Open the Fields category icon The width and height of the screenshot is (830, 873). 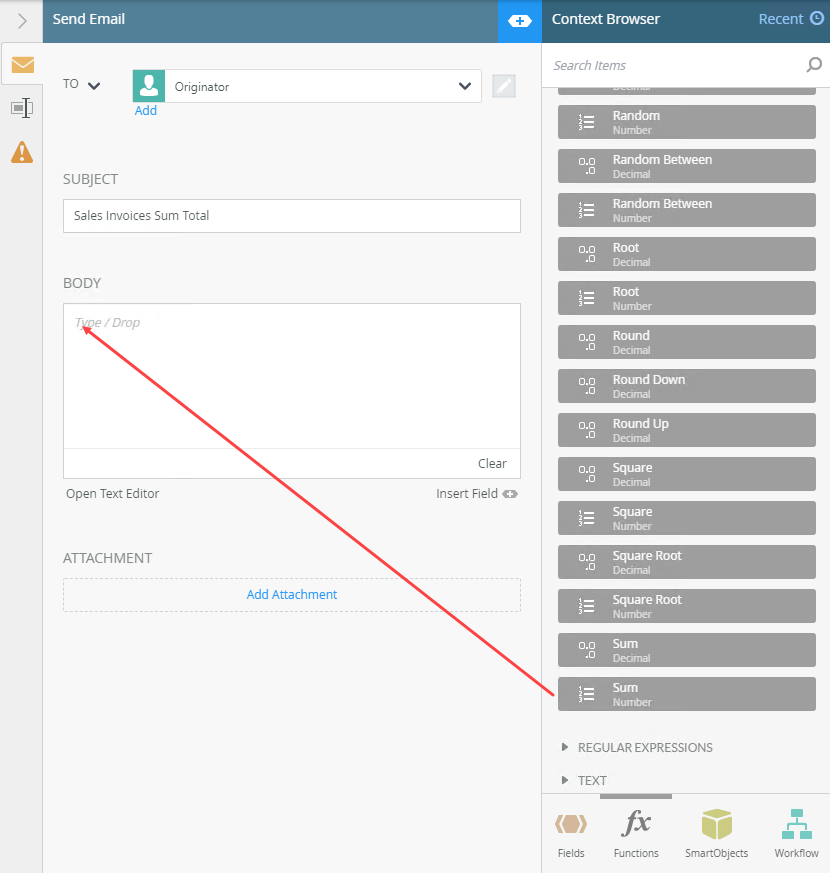(571, 824)
